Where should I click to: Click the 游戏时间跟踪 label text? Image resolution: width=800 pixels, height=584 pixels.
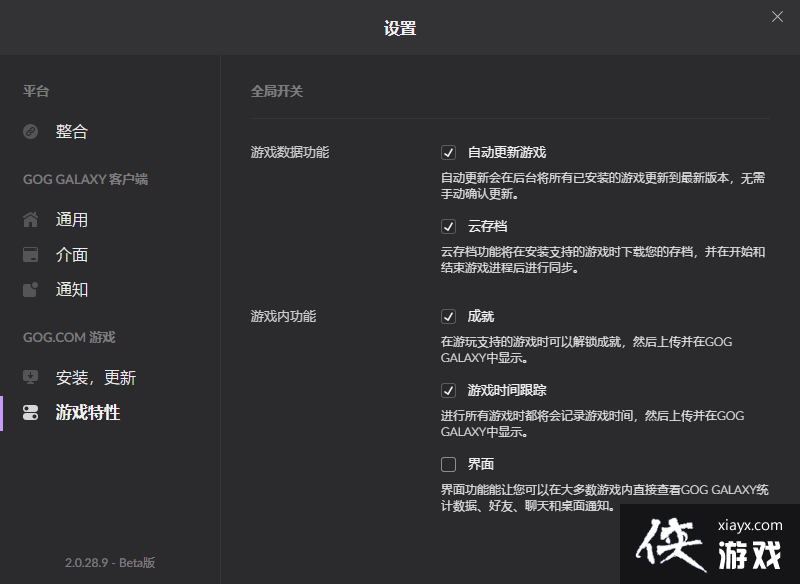pos(507,391)
